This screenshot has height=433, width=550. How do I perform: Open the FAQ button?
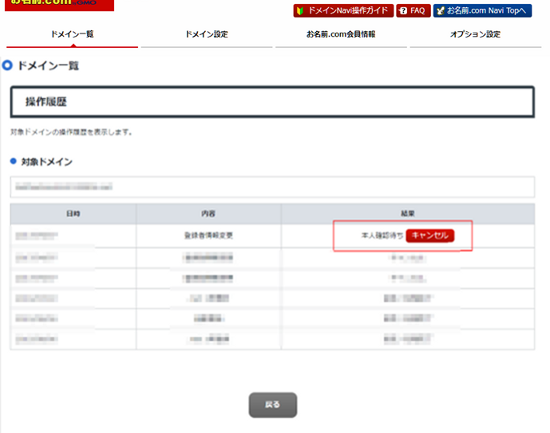click(413, 11)
